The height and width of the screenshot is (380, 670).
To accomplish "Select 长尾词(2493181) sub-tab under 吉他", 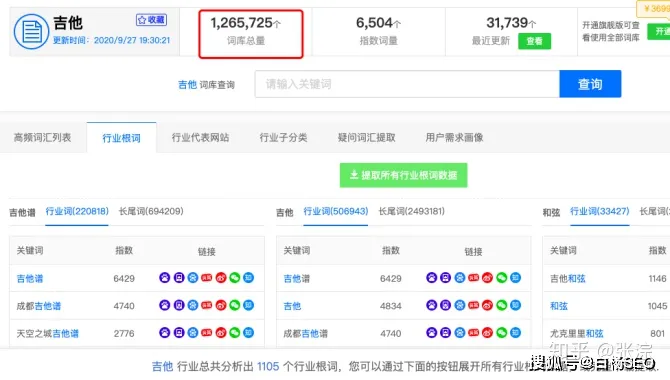I will pos(411,211).
